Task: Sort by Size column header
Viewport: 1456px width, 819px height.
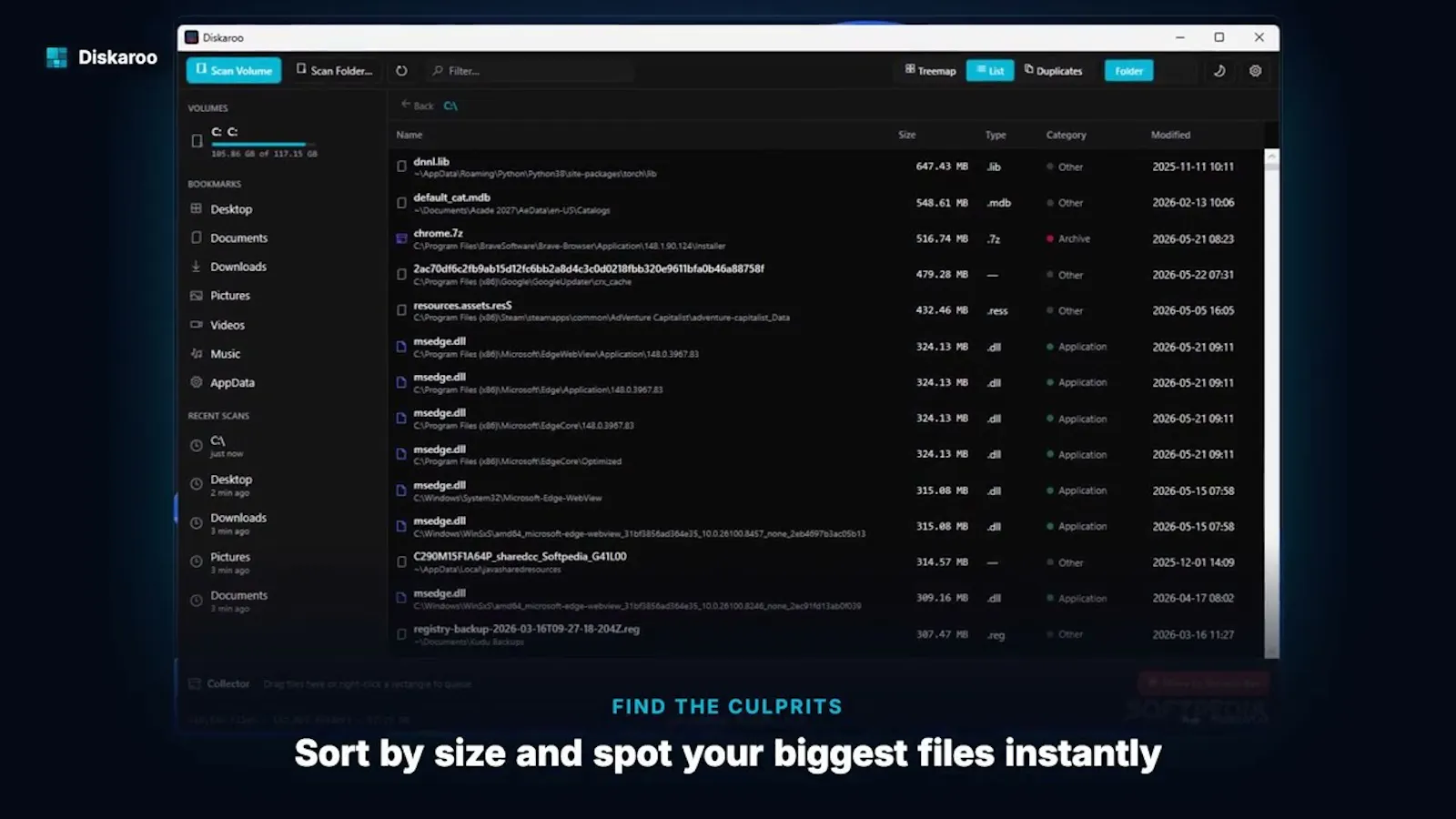Action: point(906,135)
